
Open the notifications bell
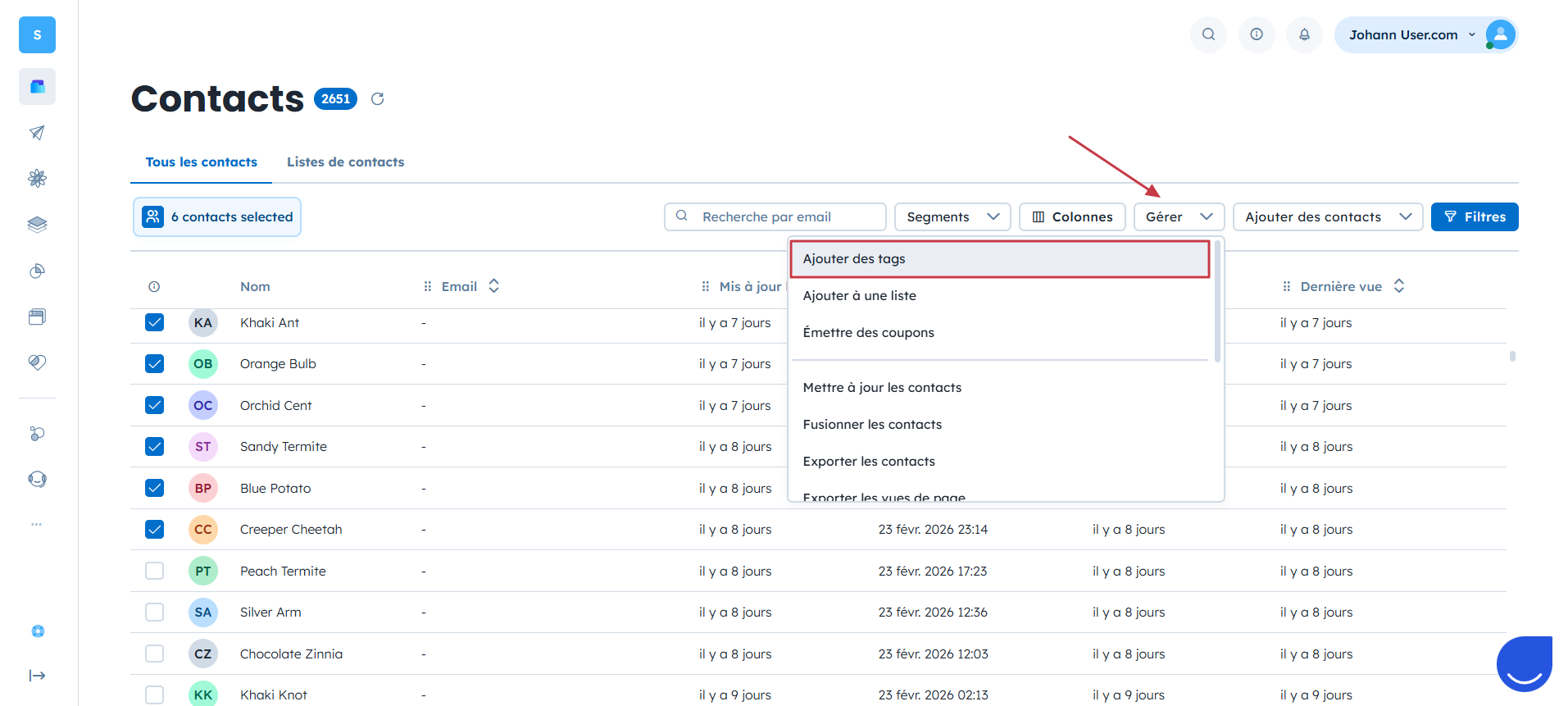click(1304, 34)
